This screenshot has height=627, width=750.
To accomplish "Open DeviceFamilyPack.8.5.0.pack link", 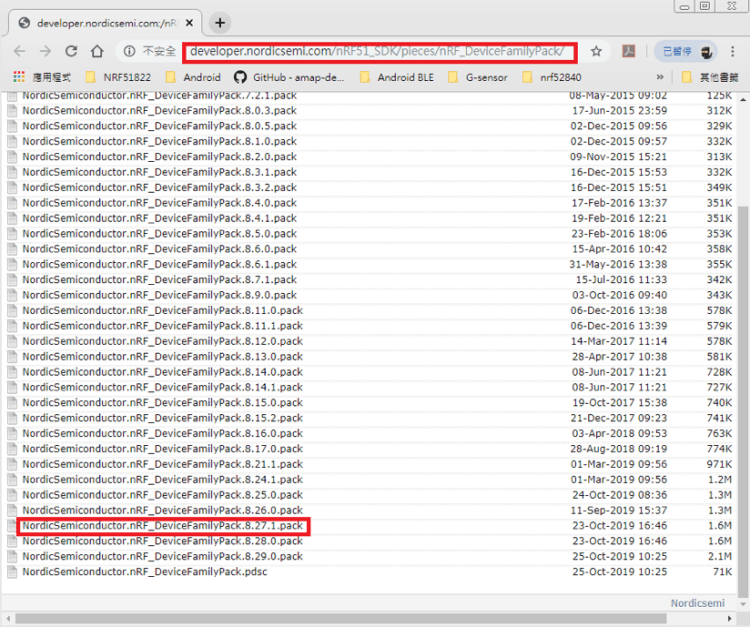I will (159, 233).
